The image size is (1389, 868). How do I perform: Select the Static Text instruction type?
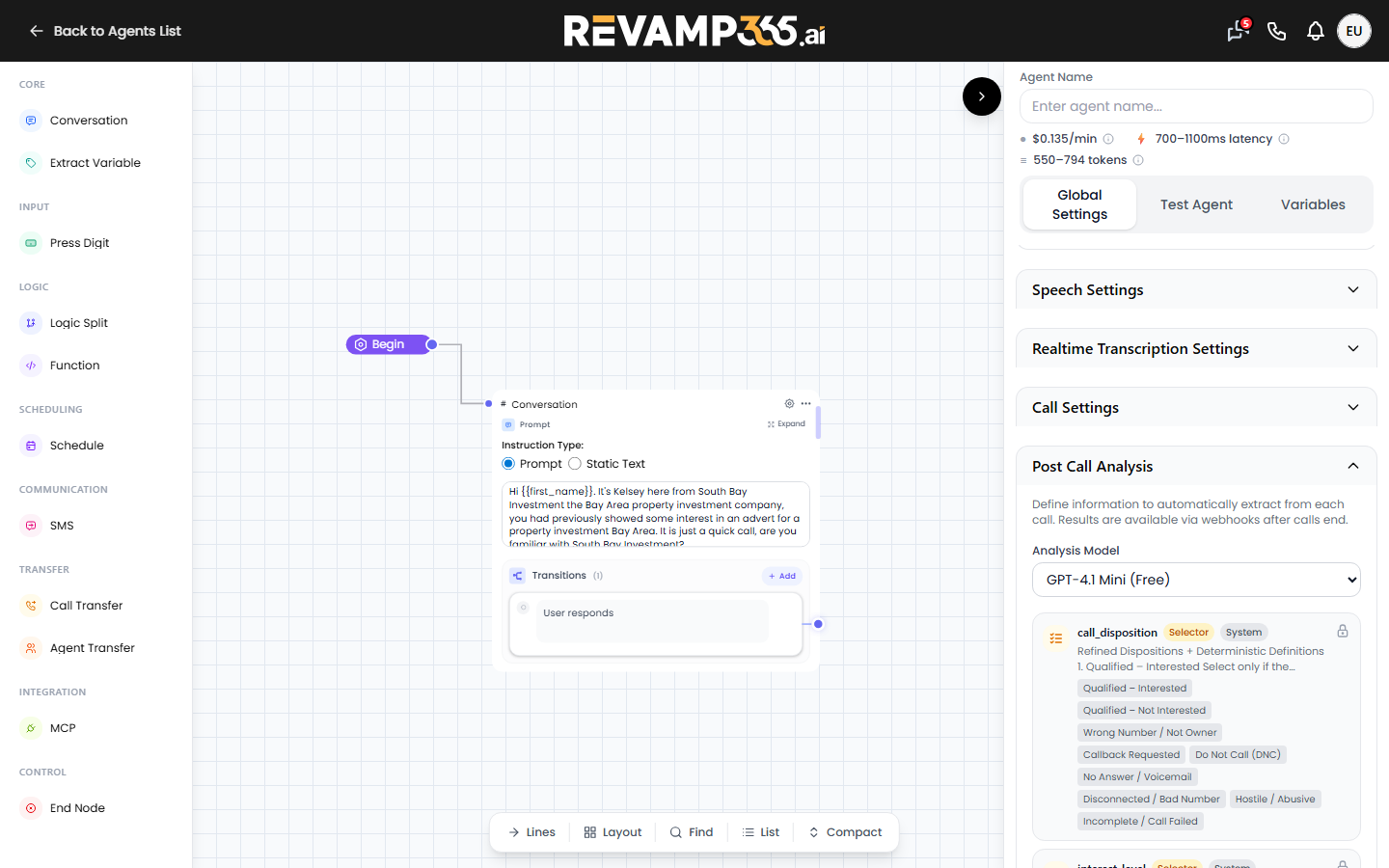tap(575, 464)
